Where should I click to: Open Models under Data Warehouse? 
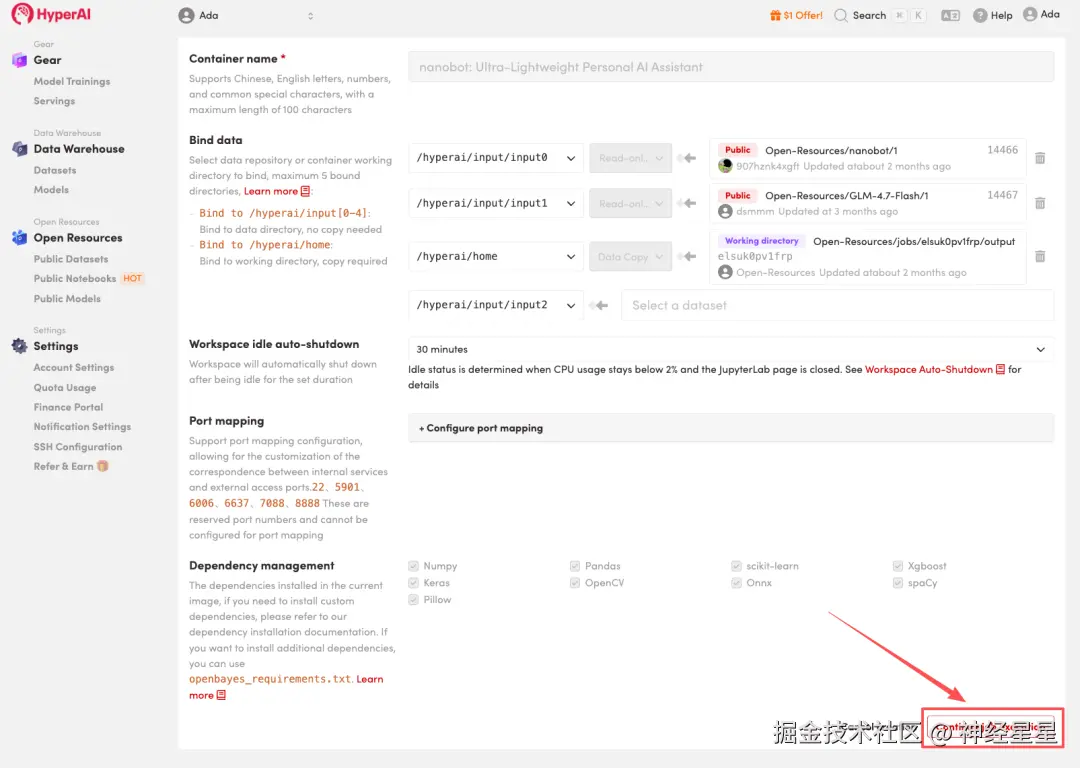tap(51, 189)
